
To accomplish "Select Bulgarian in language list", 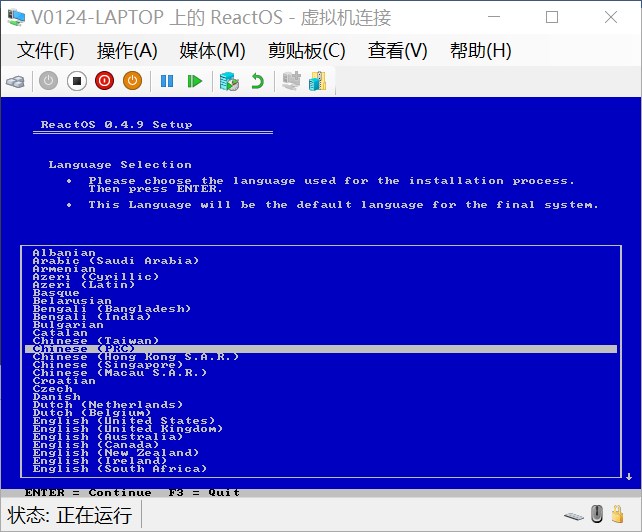I will pyautogui.click(x=68, y=325).
